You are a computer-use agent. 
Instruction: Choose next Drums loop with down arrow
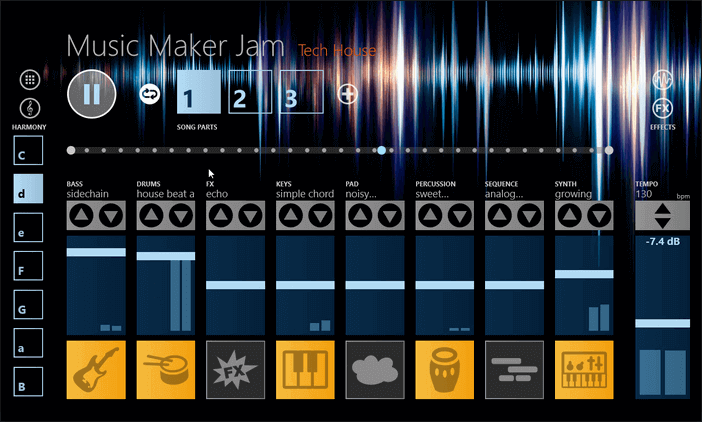[x=181, y=216]
